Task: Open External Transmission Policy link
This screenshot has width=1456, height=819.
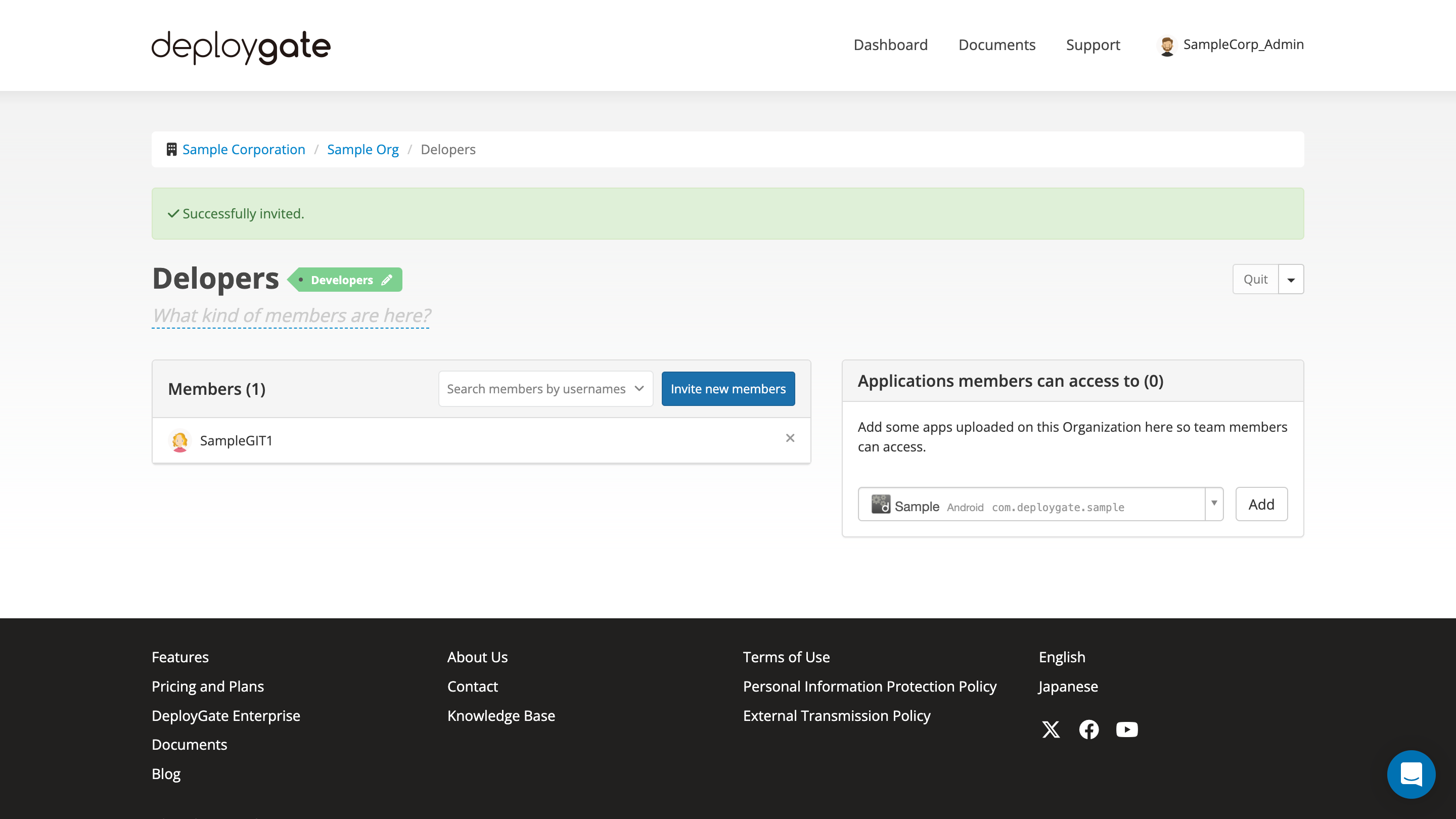Action: (x=837, y=715)
